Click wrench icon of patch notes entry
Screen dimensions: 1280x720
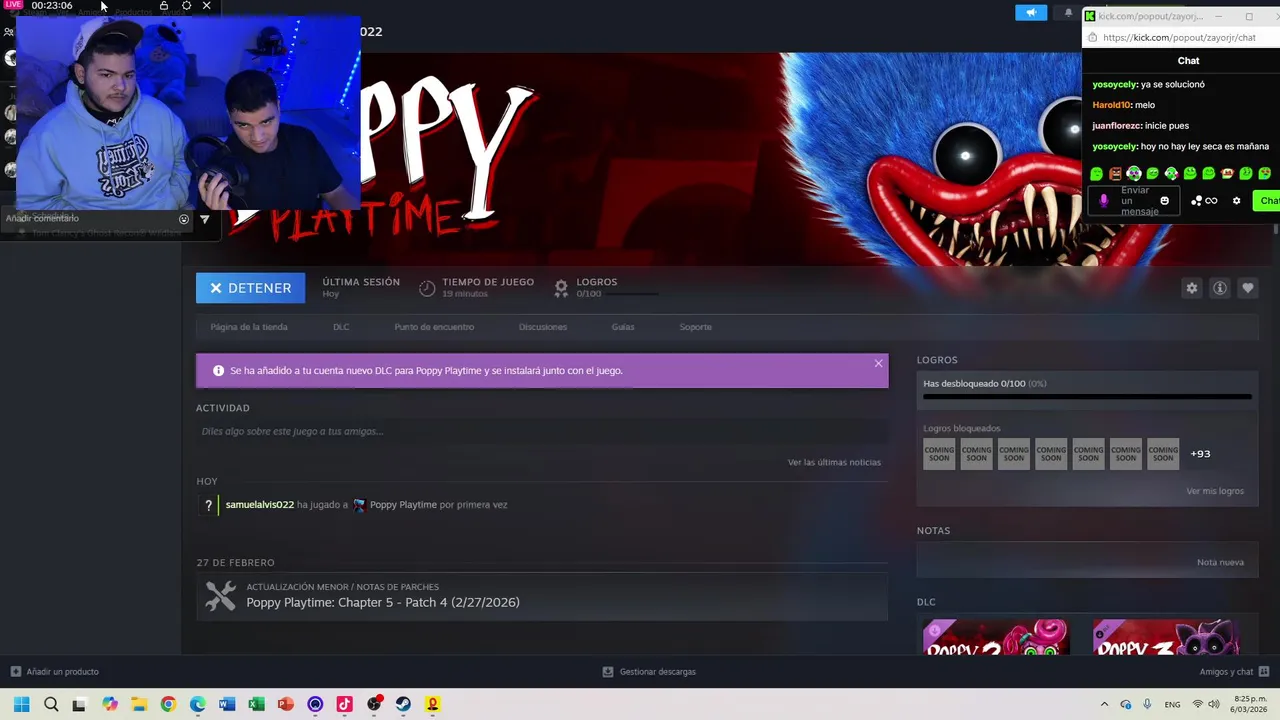(x=220, y=597)
